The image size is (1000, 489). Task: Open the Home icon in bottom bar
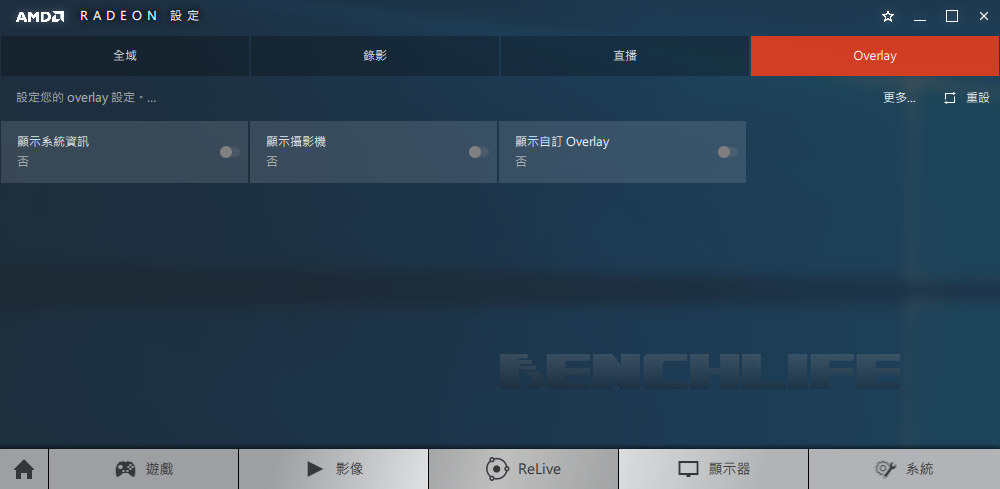pyautogui.click(x=24, y=470)
